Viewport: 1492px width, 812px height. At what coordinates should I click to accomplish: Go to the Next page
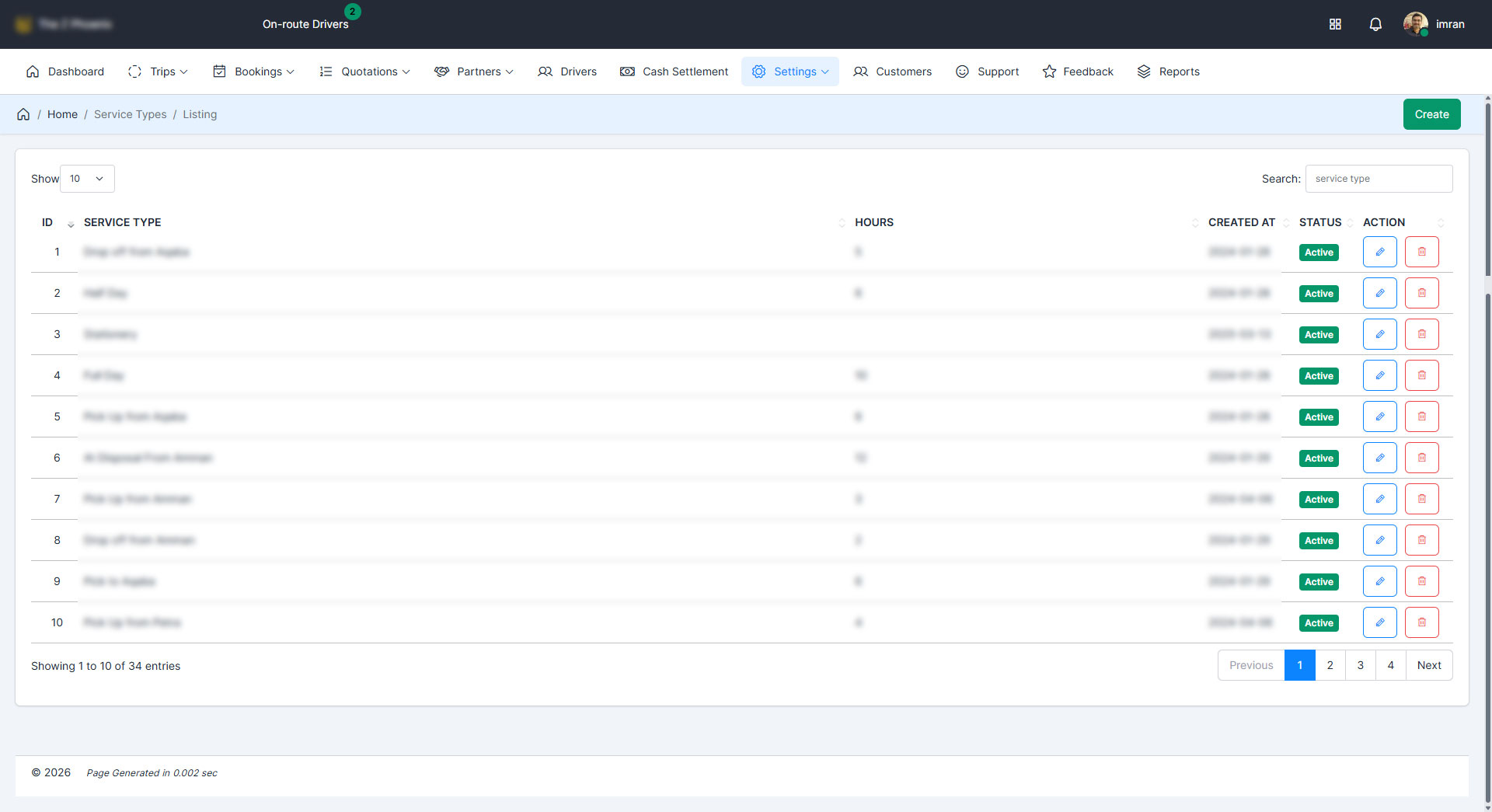1428,665
